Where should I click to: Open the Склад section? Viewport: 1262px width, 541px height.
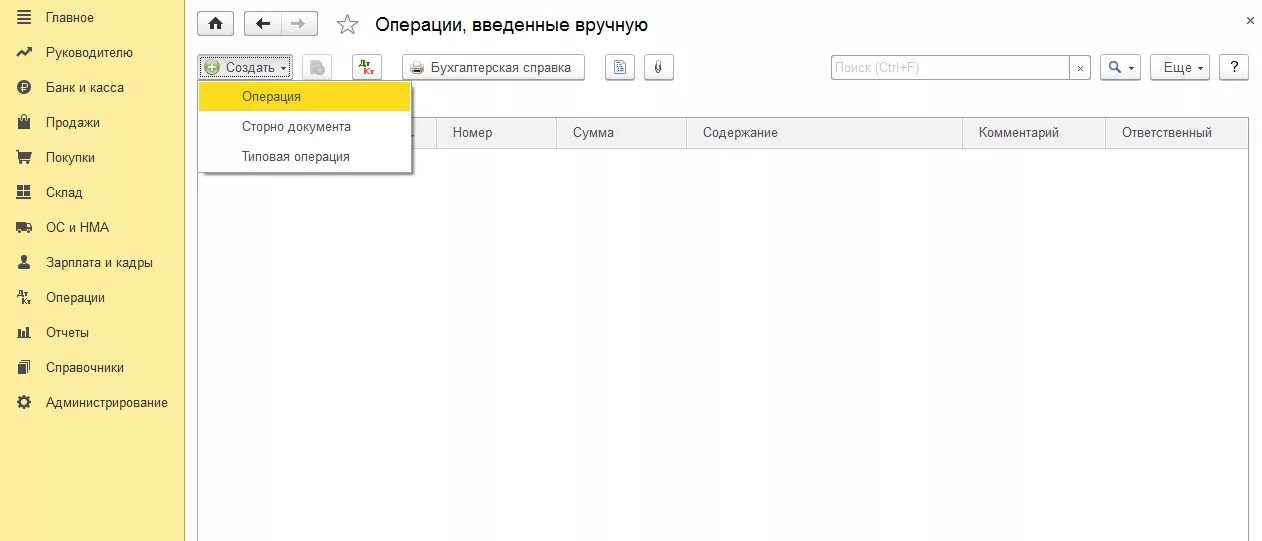[64, 192]
